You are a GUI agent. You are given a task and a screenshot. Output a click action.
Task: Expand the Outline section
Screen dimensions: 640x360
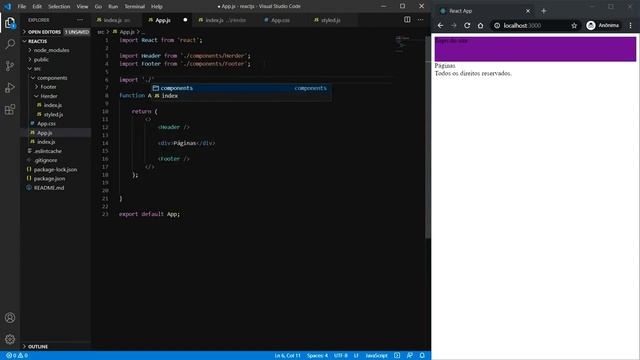[x=38, y=347]
